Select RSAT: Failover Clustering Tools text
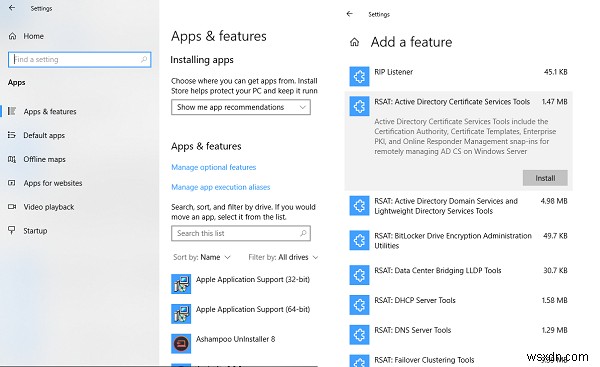 coord(424,360)
